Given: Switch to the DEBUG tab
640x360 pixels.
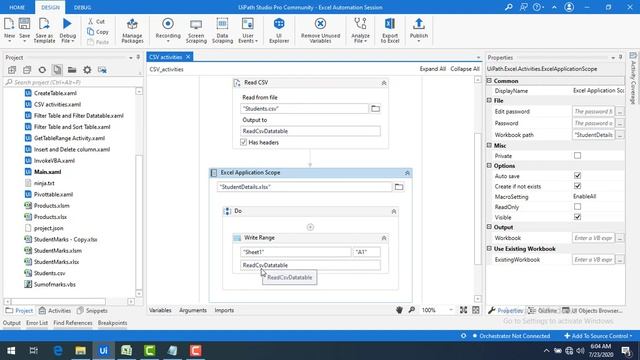Looking at the screenshot, I should tap(82, 7).
